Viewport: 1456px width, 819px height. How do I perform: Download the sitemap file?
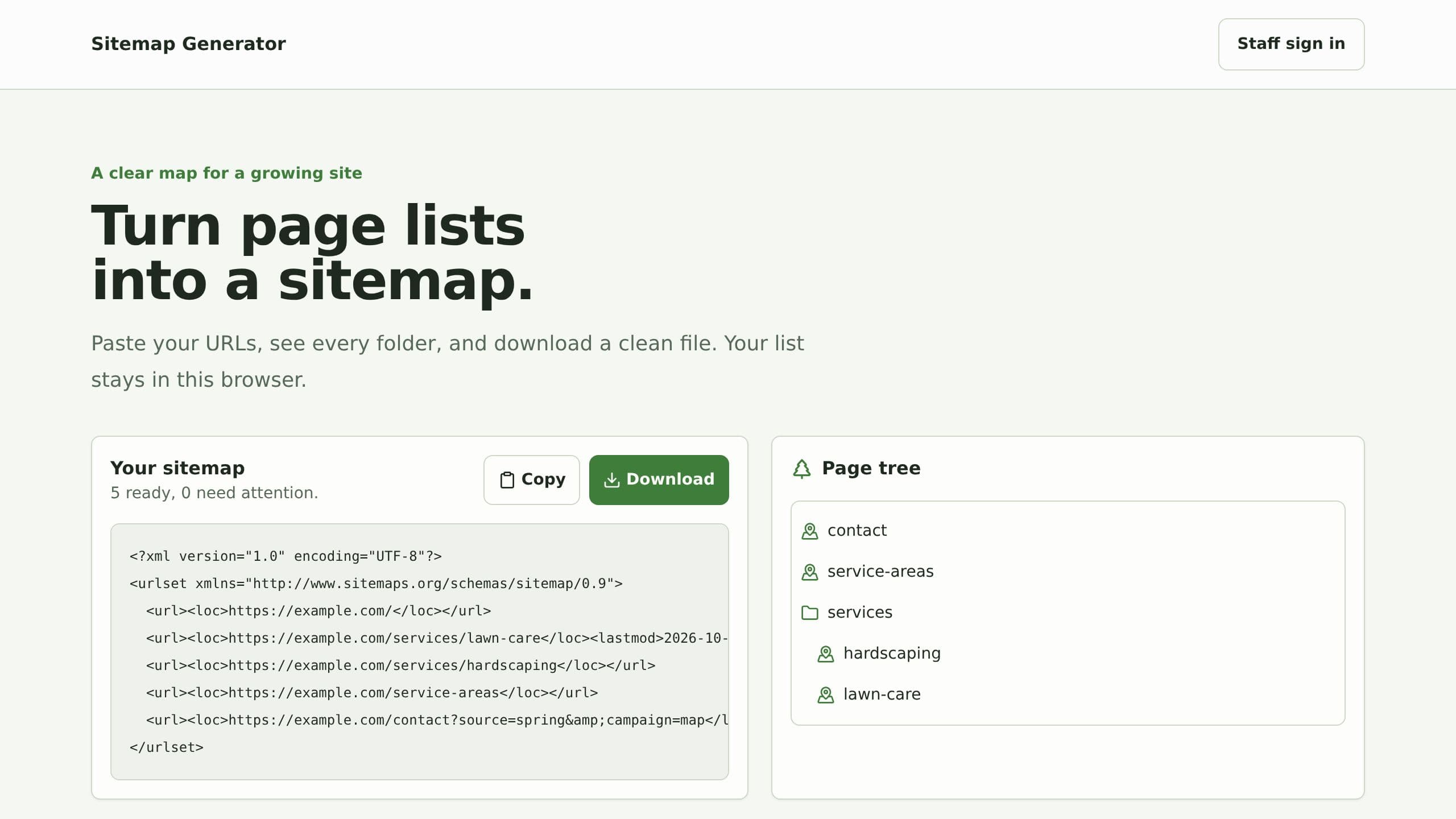pyautogui.click(x=659, y=479)
